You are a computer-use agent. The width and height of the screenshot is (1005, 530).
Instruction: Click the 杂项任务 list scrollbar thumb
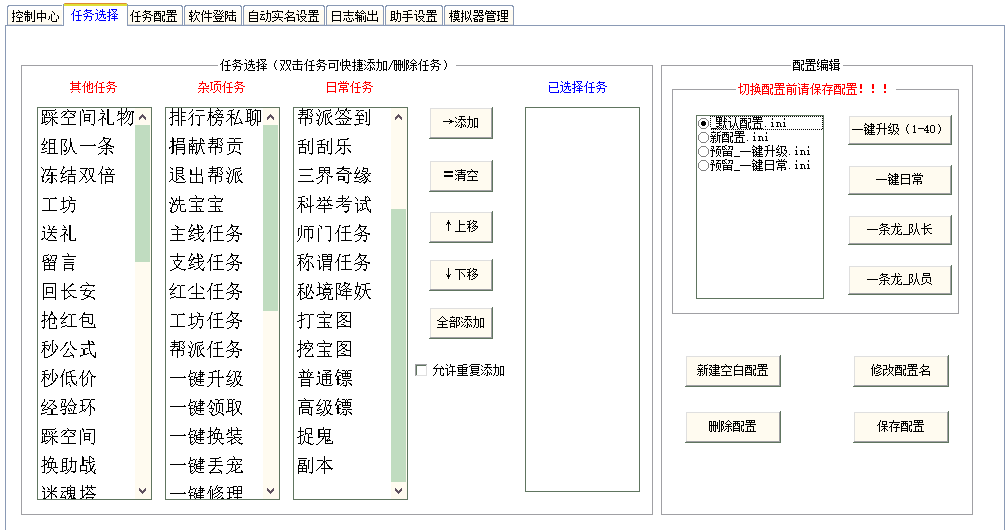coord(270,218)
